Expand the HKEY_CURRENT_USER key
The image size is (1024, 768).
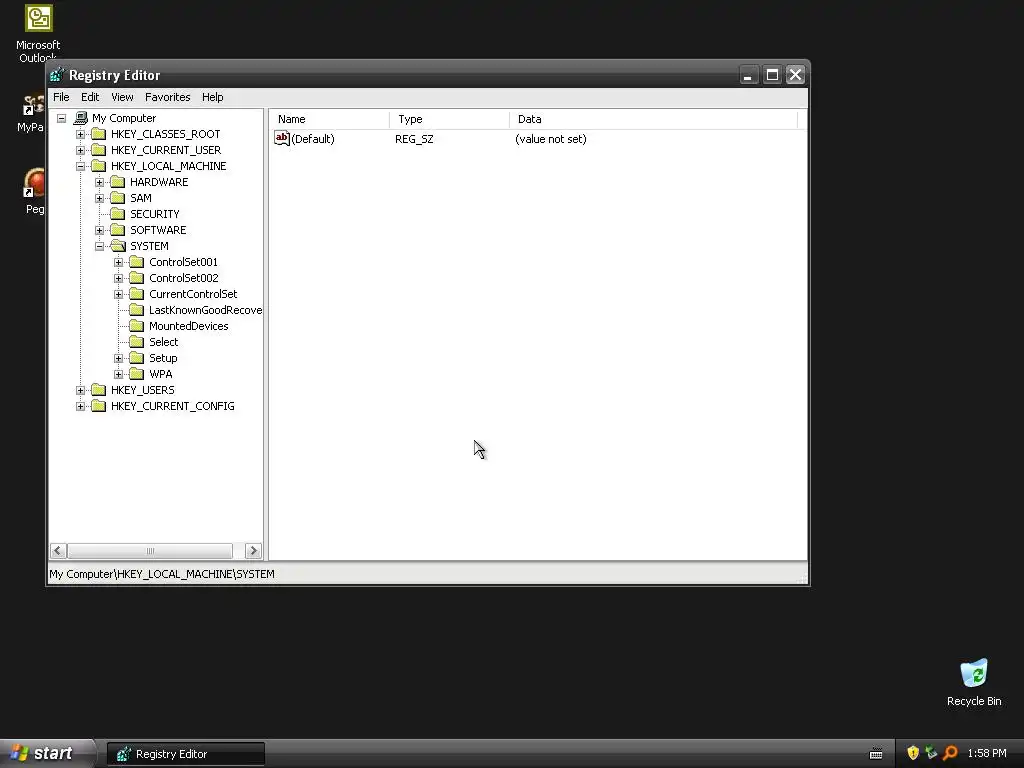(x=80, y=150)
